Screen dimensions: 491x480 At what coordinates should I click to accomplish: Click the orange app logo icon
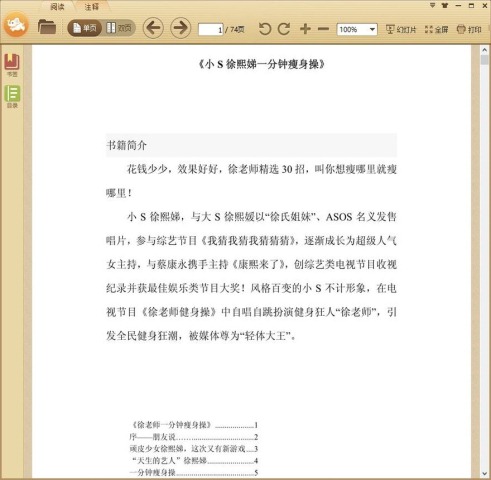[16, 25]
